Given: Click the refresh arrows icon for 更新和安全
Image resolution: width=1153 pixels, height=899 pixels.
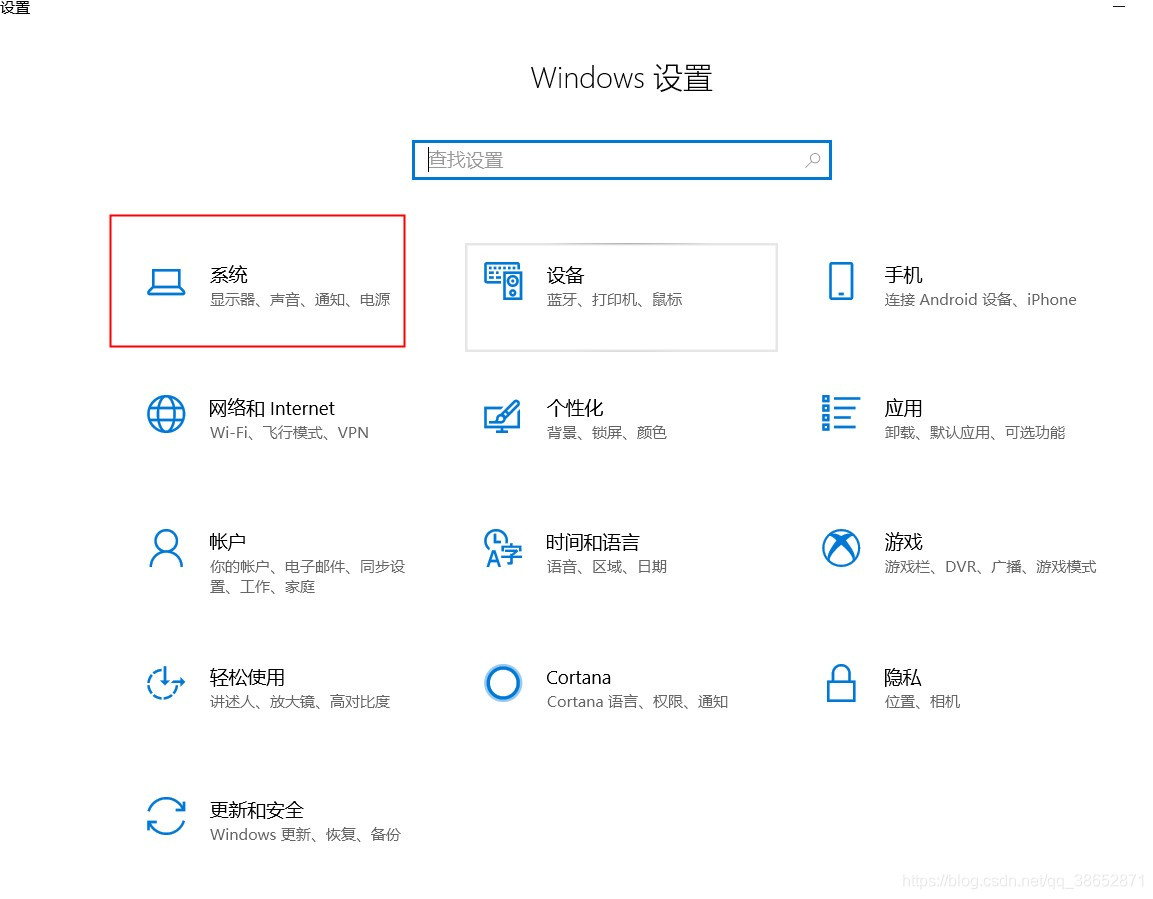Looking at the screenshot, I should click(166, 817).
